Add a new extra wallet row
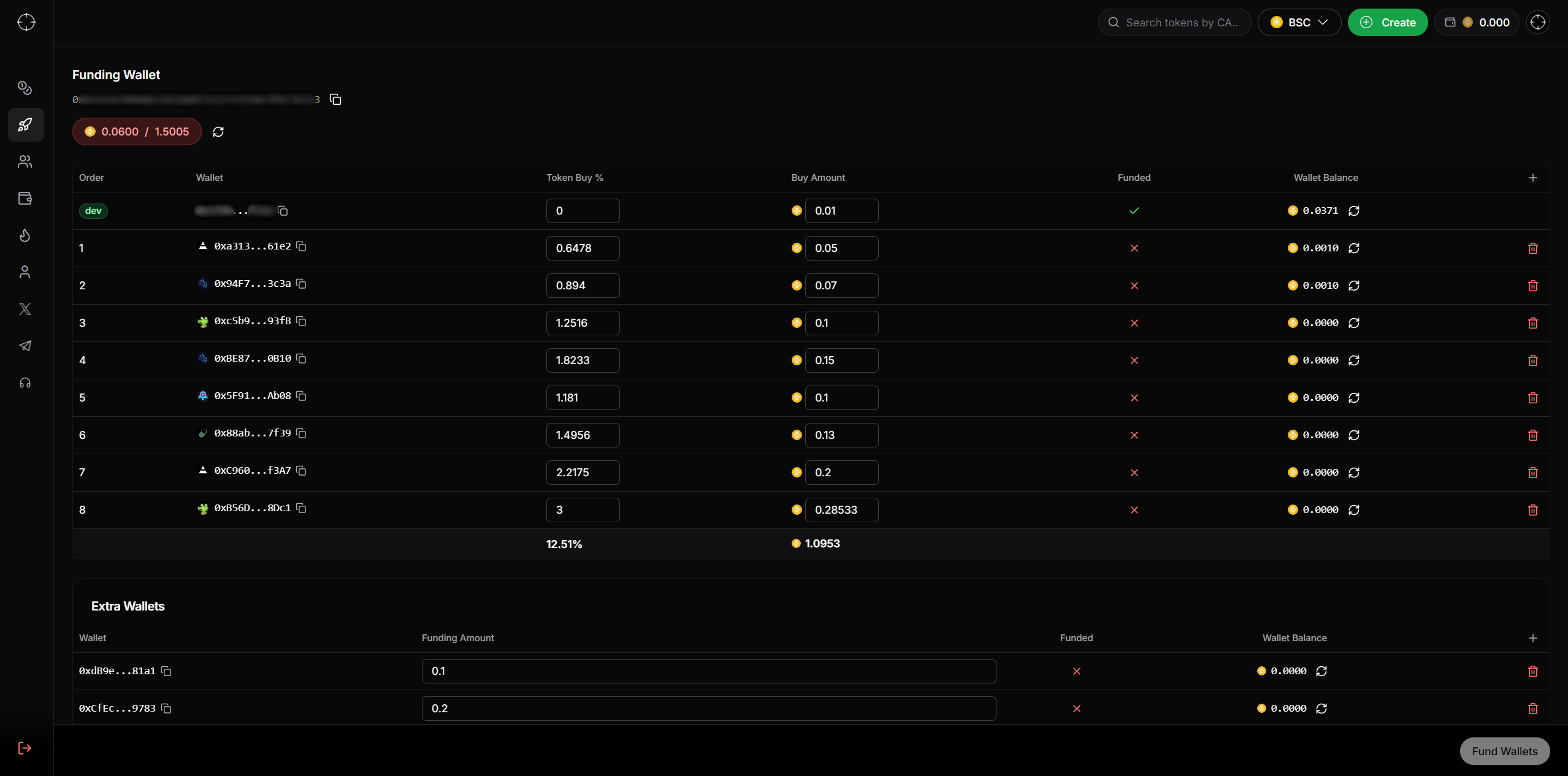Screen dimensions: 1568x776 [1532, 638]
